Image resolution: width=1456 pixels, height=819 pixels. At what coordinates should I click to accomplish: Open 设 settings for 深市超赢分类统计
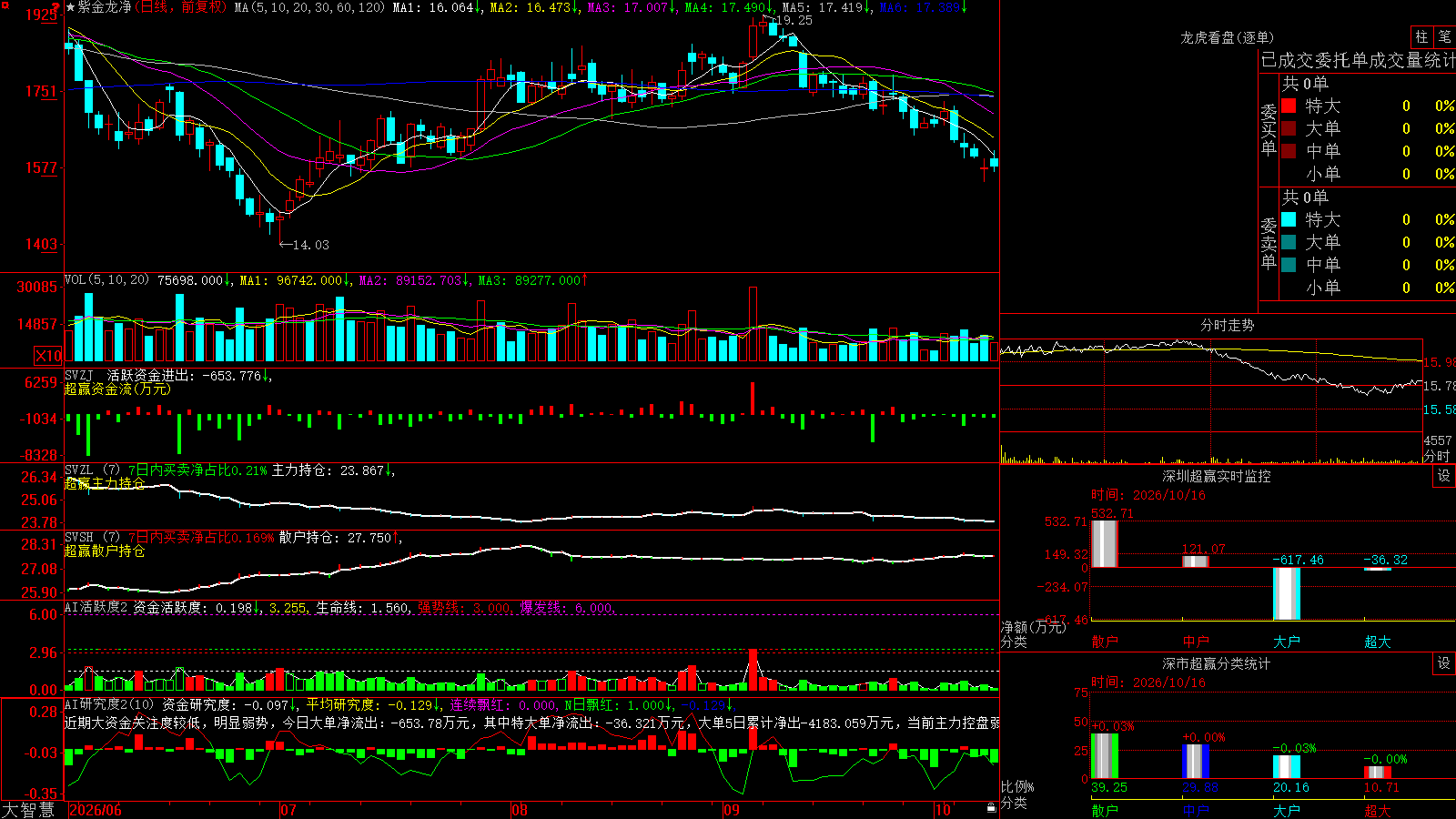(1444, 663)
